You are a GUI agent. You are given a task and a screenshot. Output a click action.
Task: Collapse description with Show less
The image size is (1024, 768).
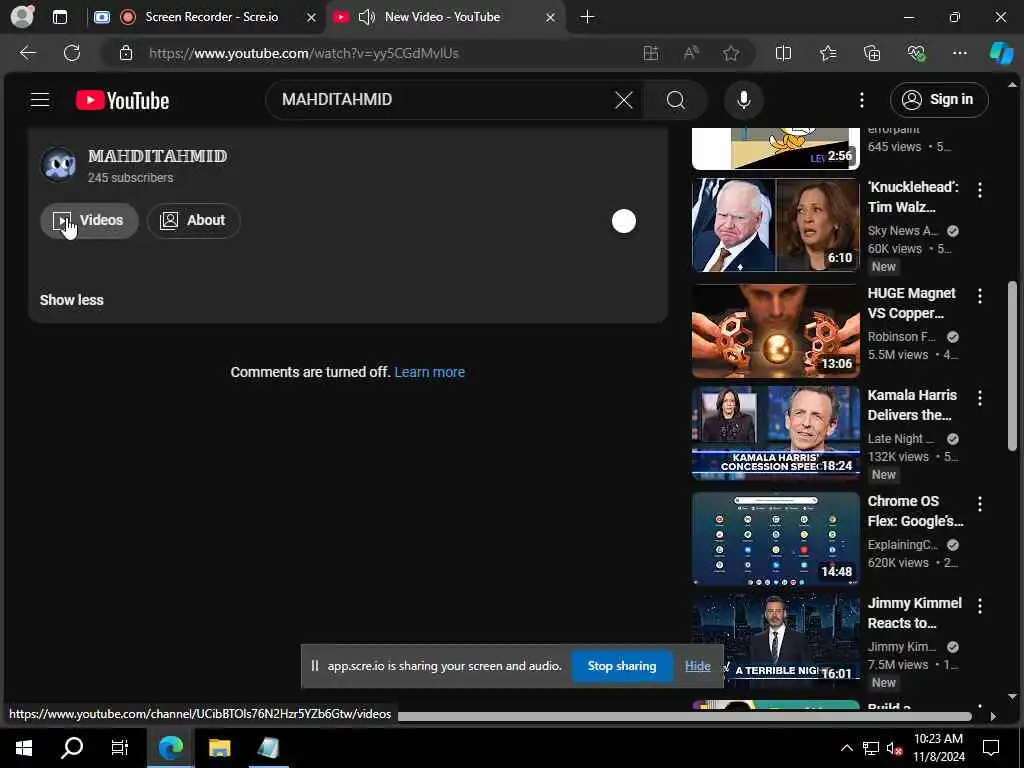[x=72, y=300]
